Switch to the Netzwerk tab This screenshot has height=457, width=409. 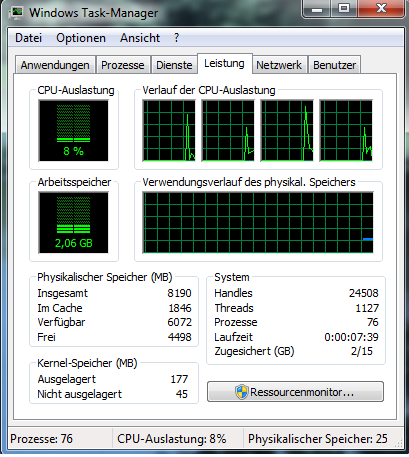point(279,65)
